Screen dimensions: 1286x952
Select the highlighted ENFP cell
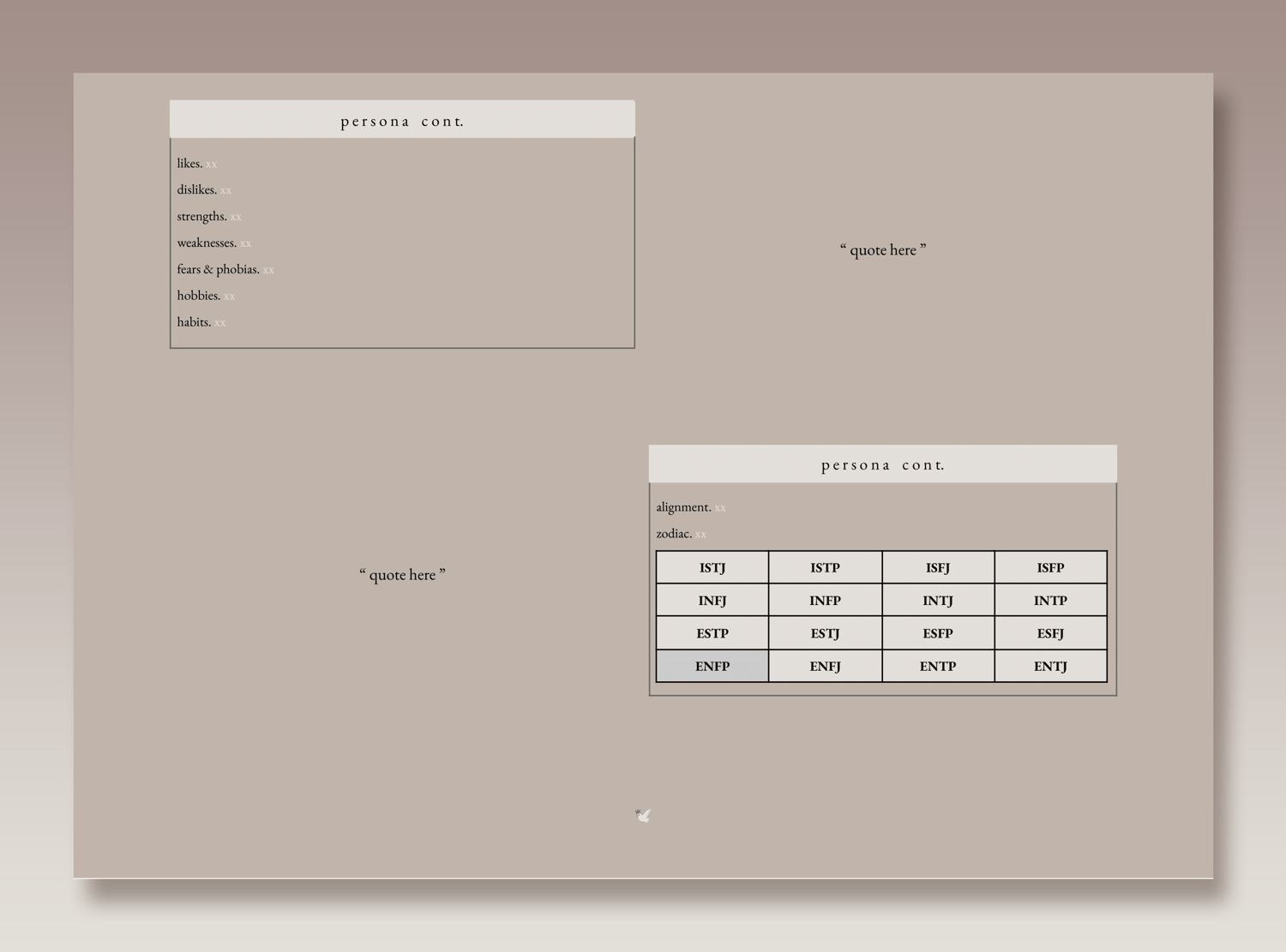click(712, 666)
